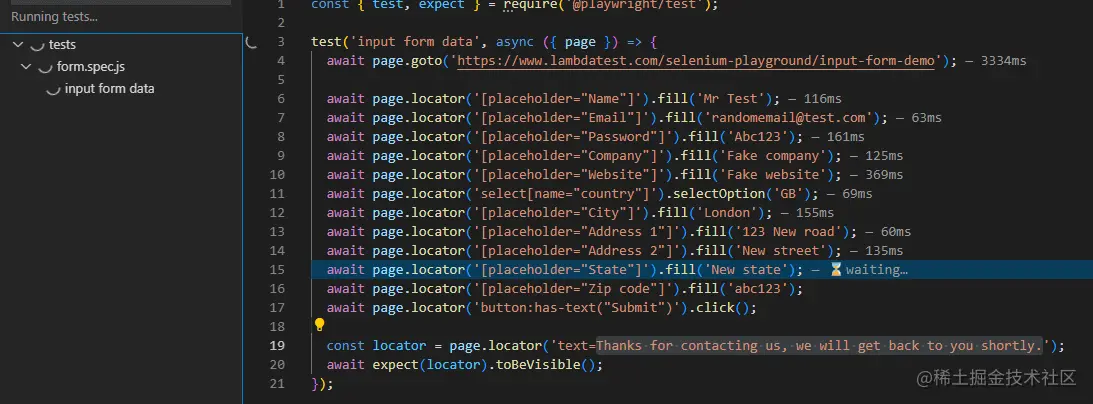Viewport: 1093px width, 404px height.
Task: Click the running-test gutter icon on line 3
Action: point(252,42)
